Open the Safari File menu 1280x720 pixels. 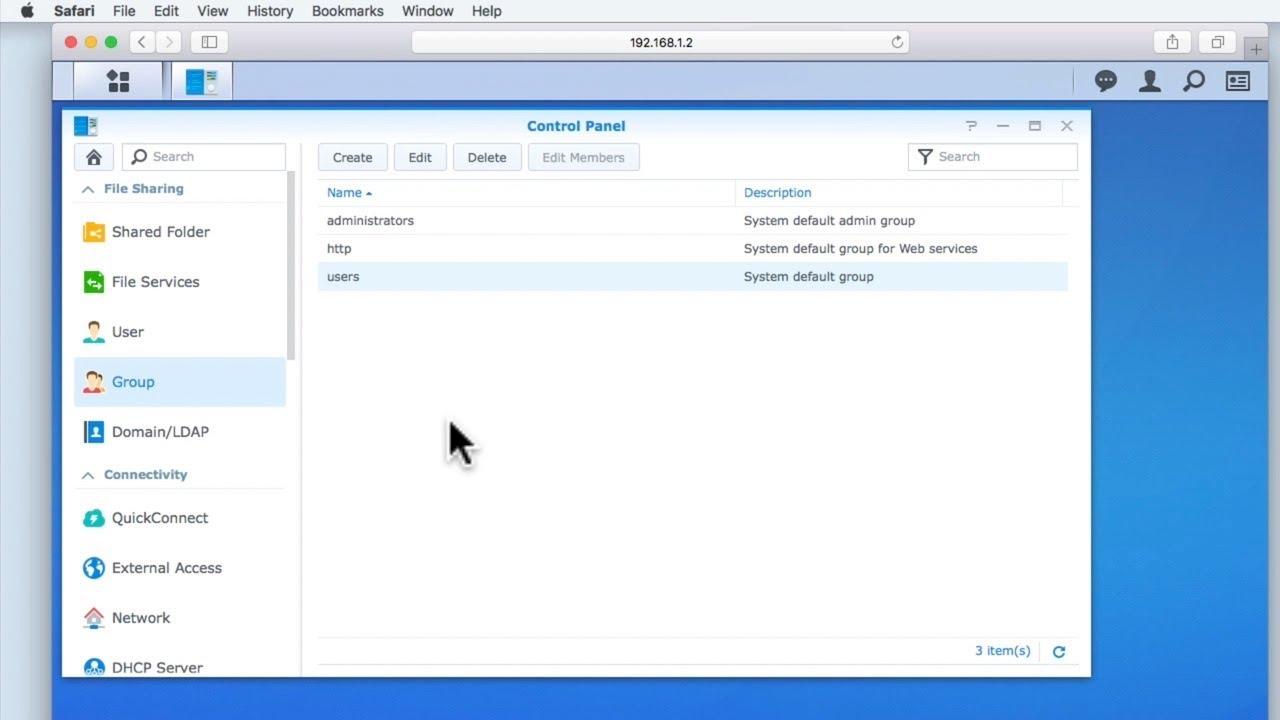click(124, 11)
